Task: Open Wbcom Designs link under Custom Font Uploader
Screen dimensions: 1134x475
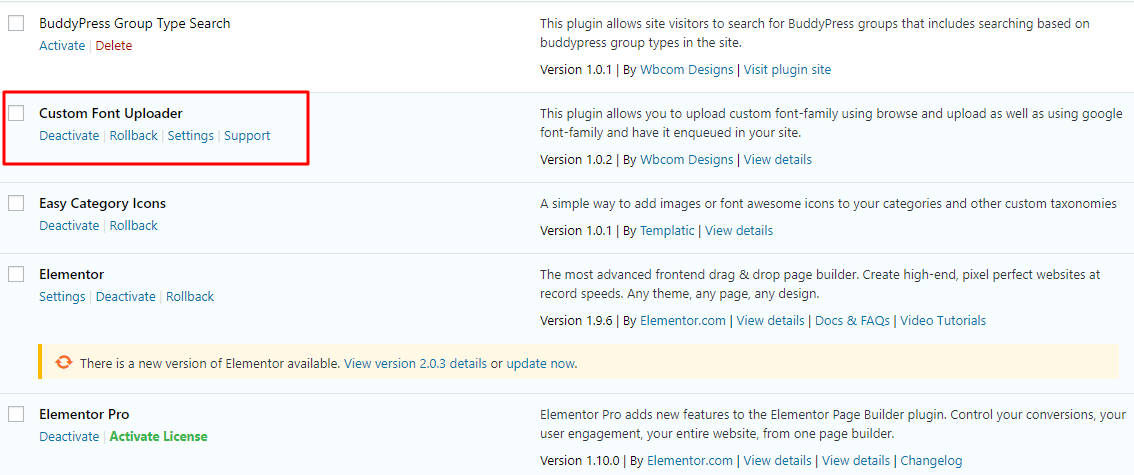Action: (686, 160)
